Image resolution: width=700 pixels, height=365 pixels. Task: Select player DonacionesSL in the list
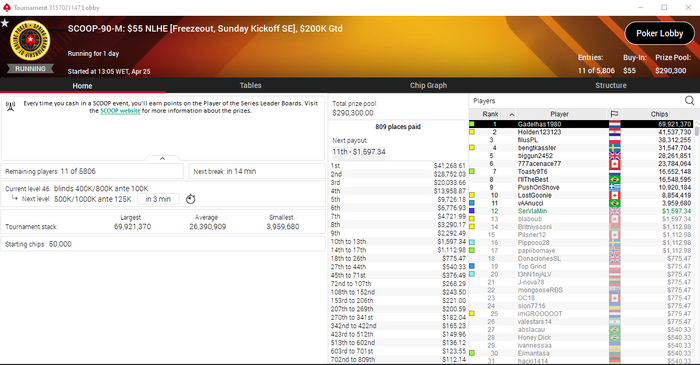tap(581, 258)
